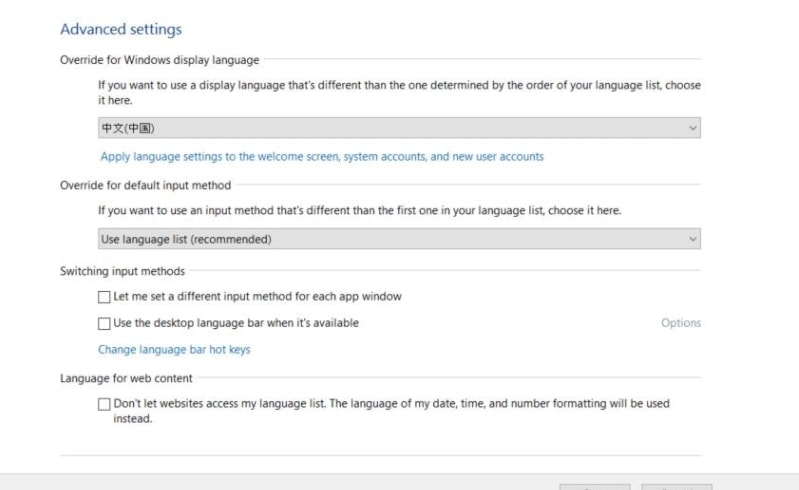799x490 pixels.
Task: Click the Language for web content label
Action: (x=126, y=378)
